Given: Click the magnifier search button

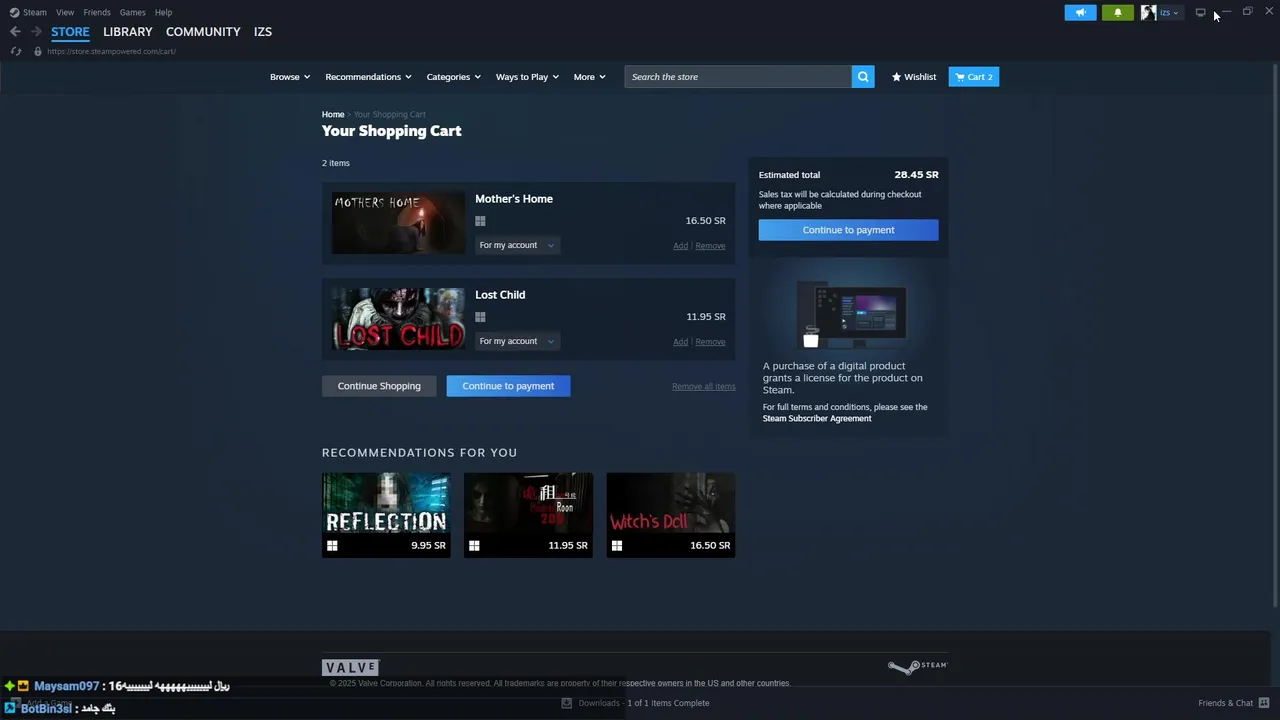Looking at the screenshot, I should click(x=863, y=77).
